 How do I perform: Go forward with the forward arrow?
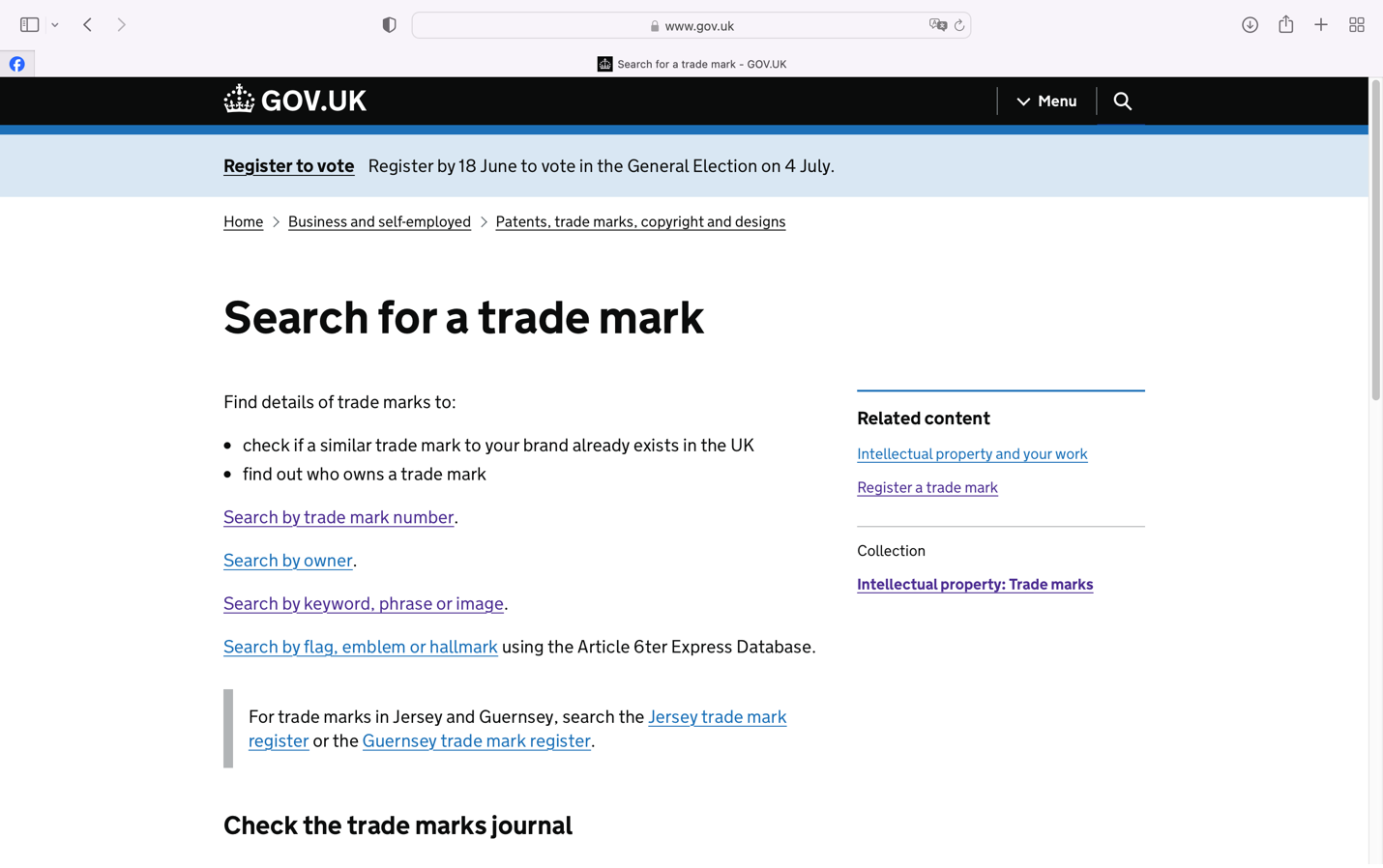point(121,25)
